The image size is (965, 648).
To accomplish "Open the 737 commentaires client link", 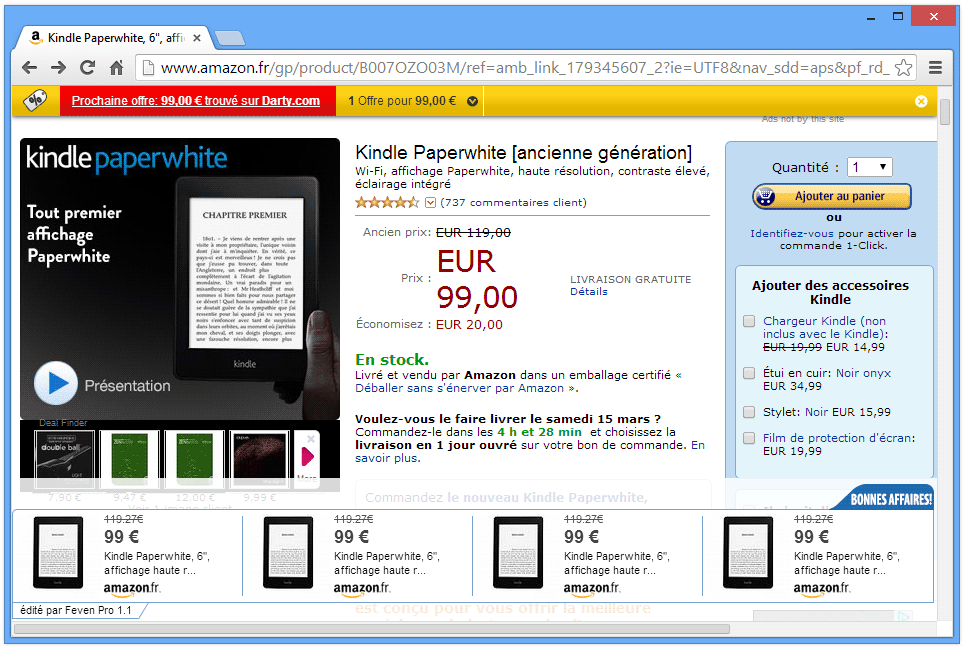I will tap(513, 202).
